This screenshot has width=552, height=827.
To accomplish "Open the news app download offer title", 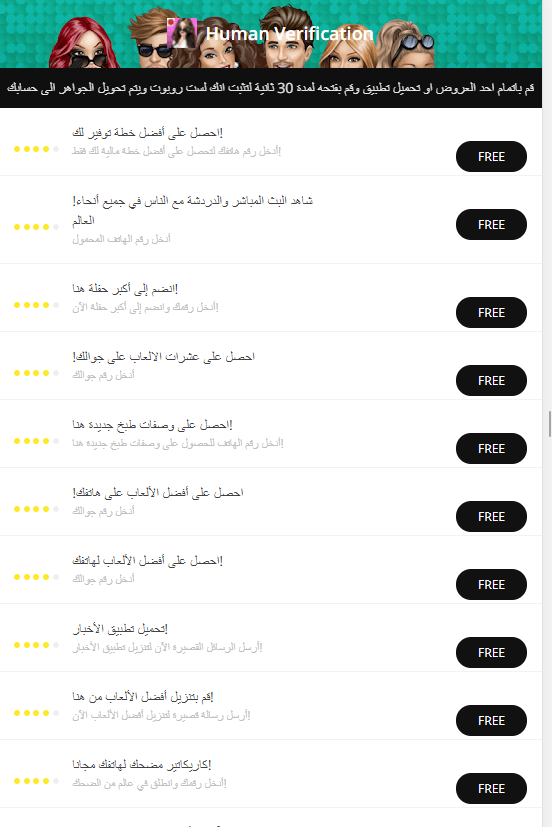I will [x=120, y=629].
